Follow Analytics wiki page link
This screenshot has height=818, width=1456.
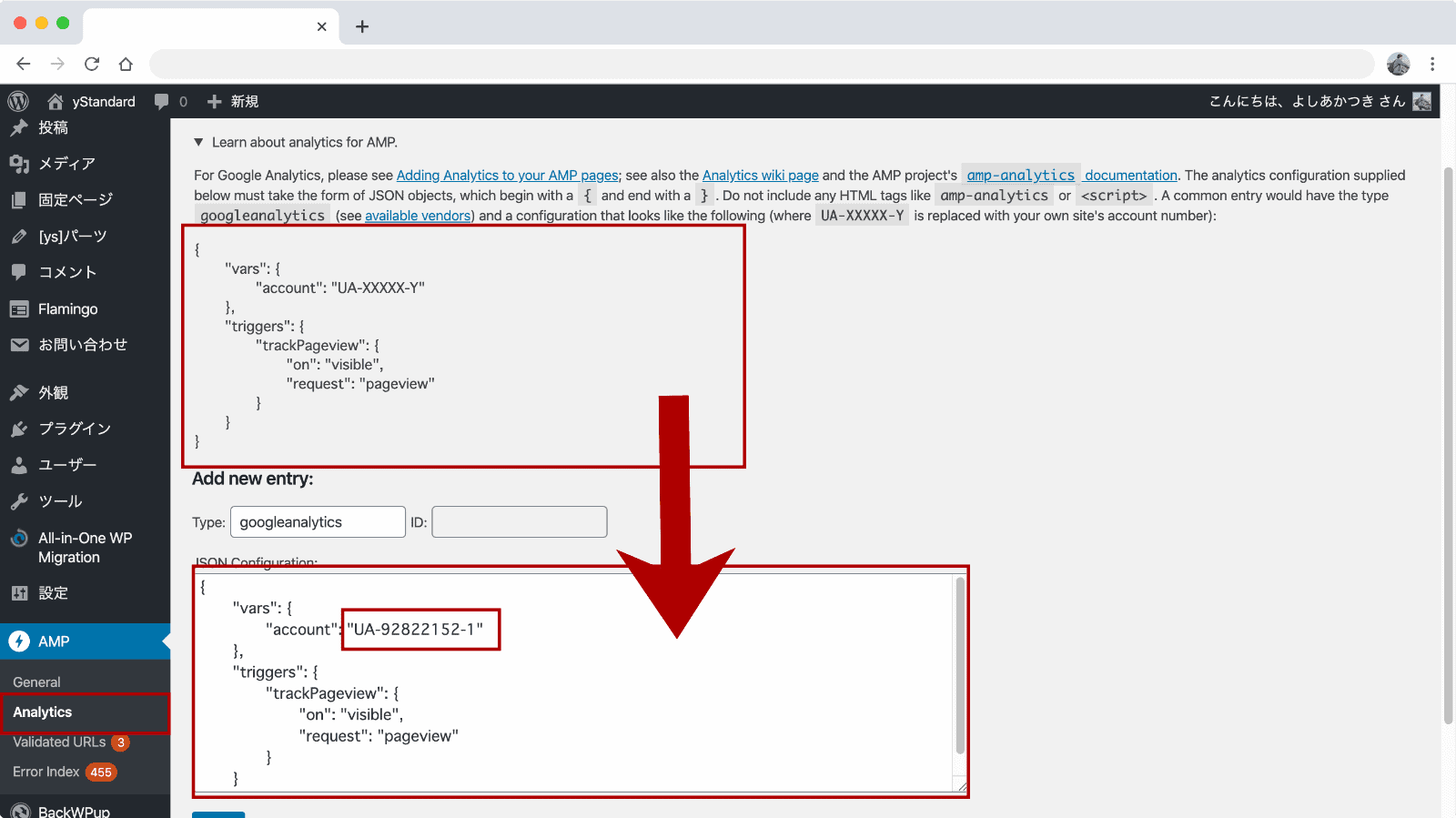pyautogui.click(x=761, y=176)
